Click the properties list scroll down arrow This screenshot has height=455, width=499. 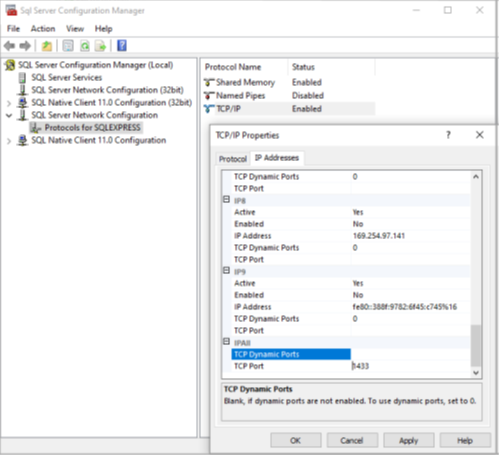[x=476, y=372]
